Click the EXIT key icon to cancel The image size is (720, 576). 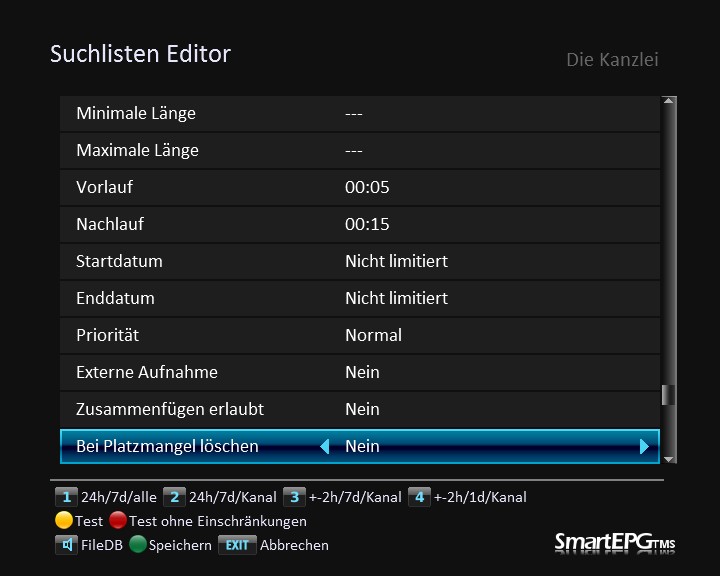coord(237,545)
